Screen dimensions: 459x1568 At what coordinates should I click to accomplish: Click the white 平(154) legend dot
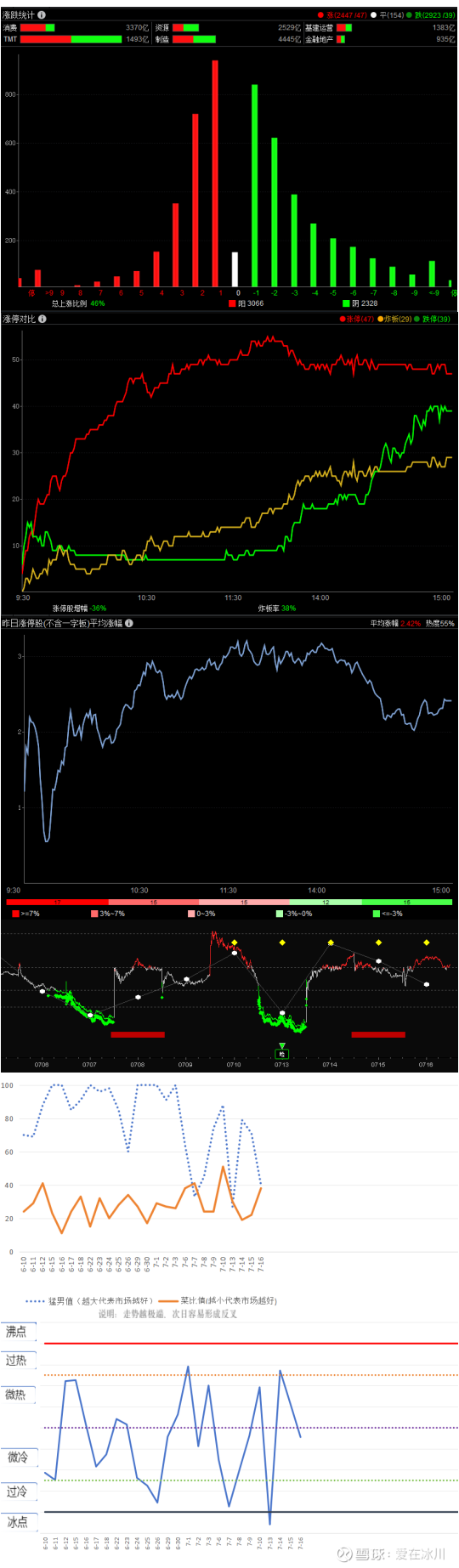point(373,15)
